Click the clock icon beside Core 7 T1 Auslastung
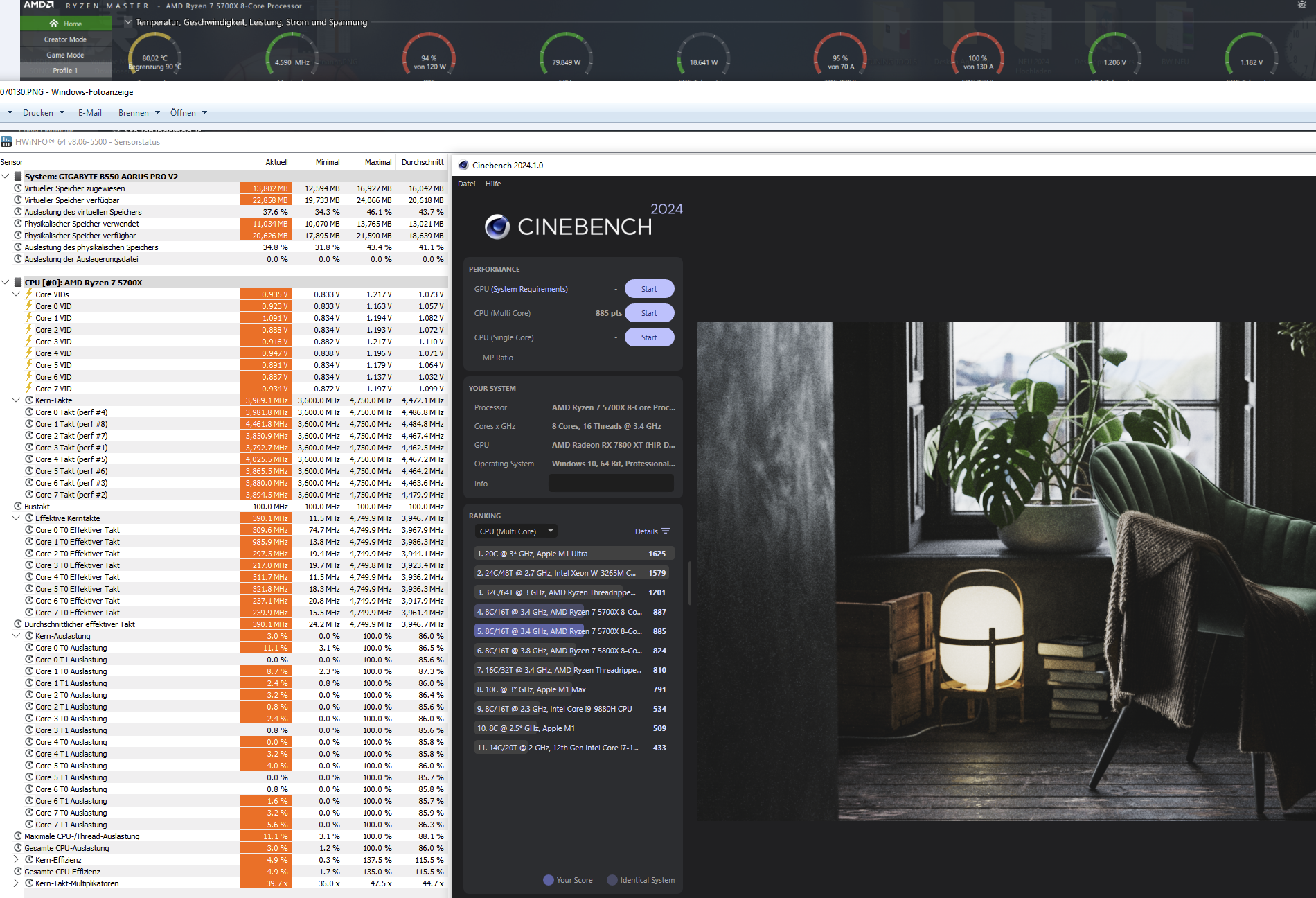This screenshot has height=898, width=1316. pyautogui.click(x=29, y=825)
